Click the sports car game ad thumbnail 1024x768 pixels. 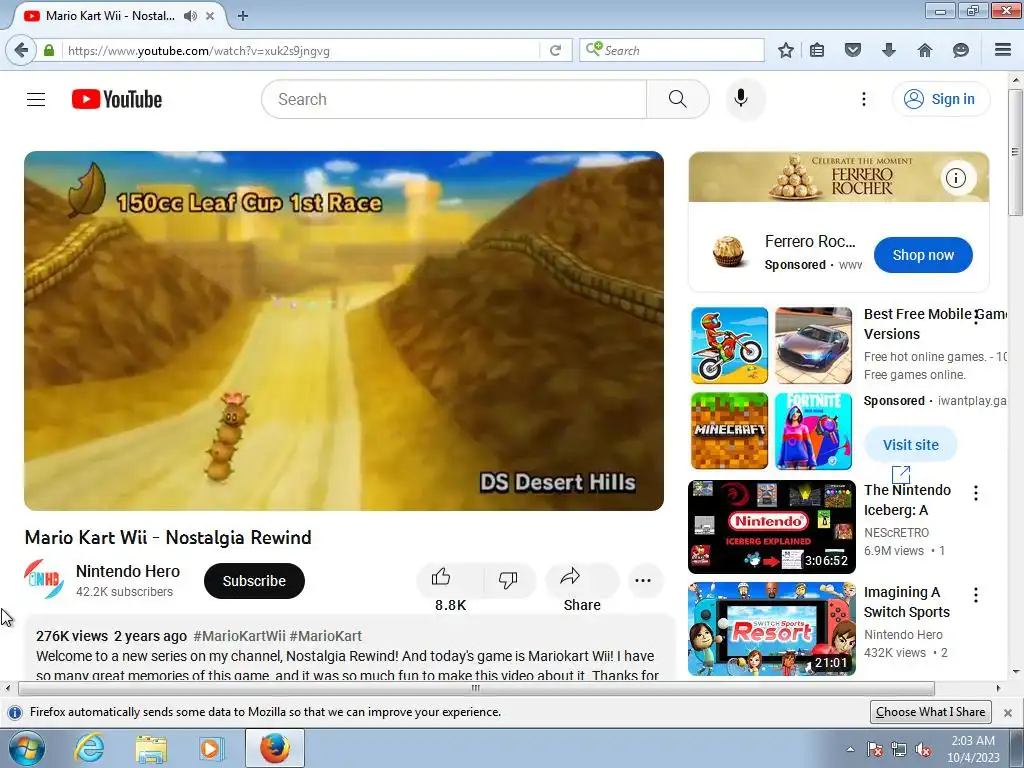(814, 345)
